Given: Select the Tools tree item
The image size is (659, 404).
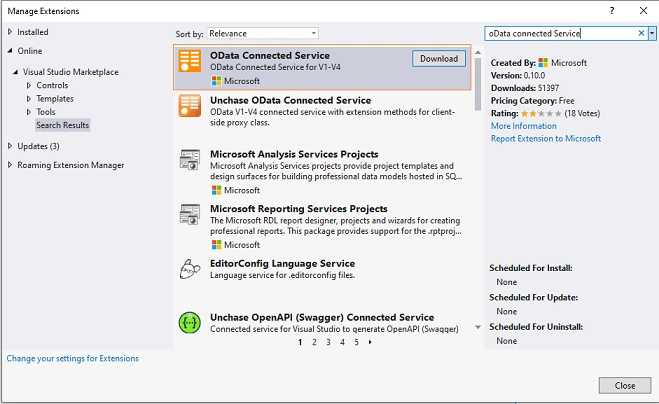Looking at the screenshot, I should tap(46, 112).
